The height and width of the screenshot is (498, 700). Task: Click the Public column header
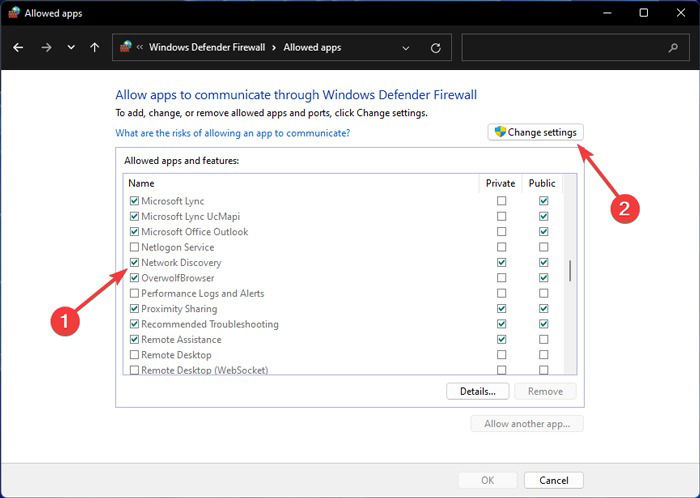[x=542, y=183]
